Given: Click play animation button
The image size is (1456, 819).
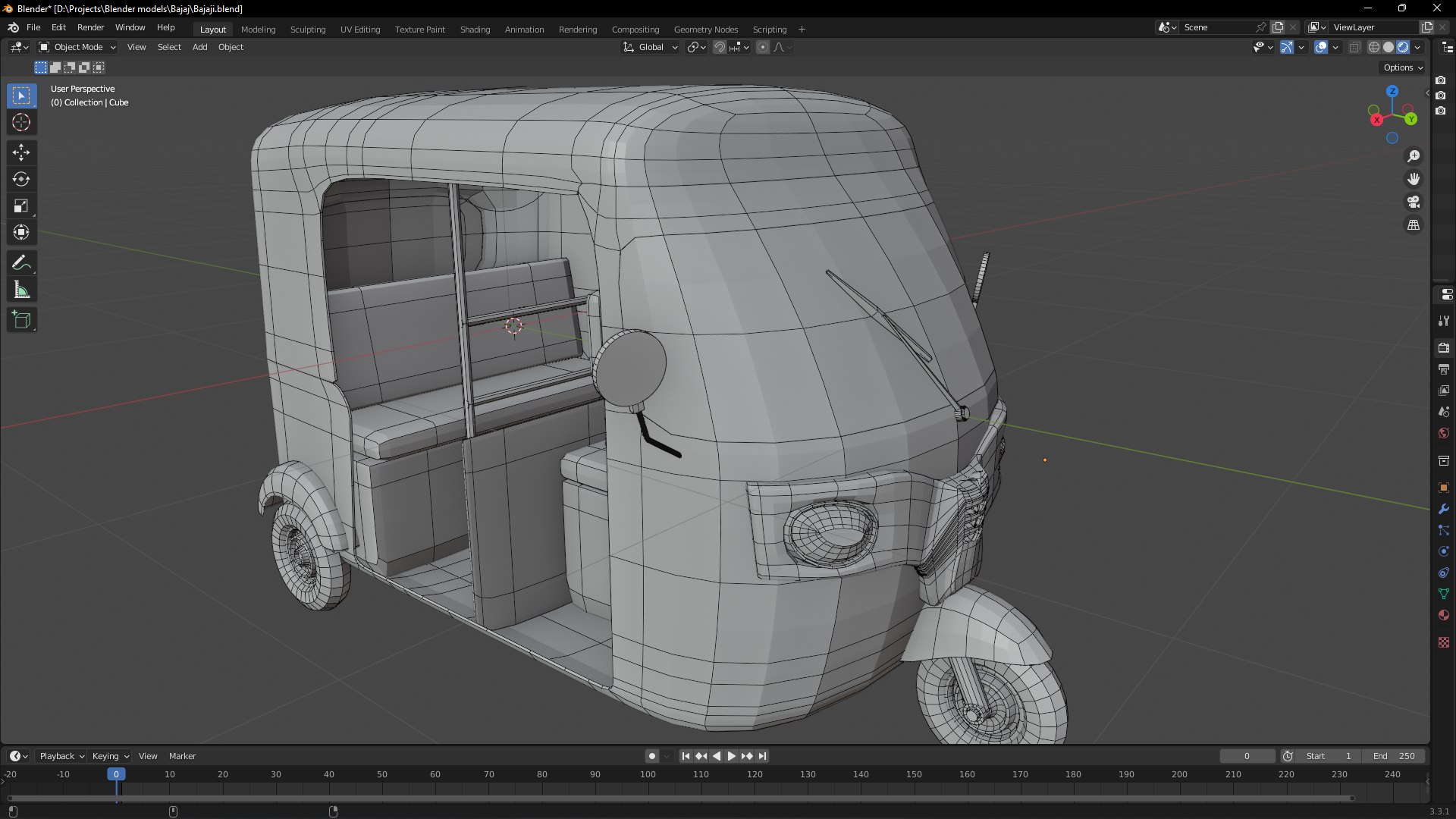Looking at the screenshot, I should pyautogui.click(x=731, y=756).
